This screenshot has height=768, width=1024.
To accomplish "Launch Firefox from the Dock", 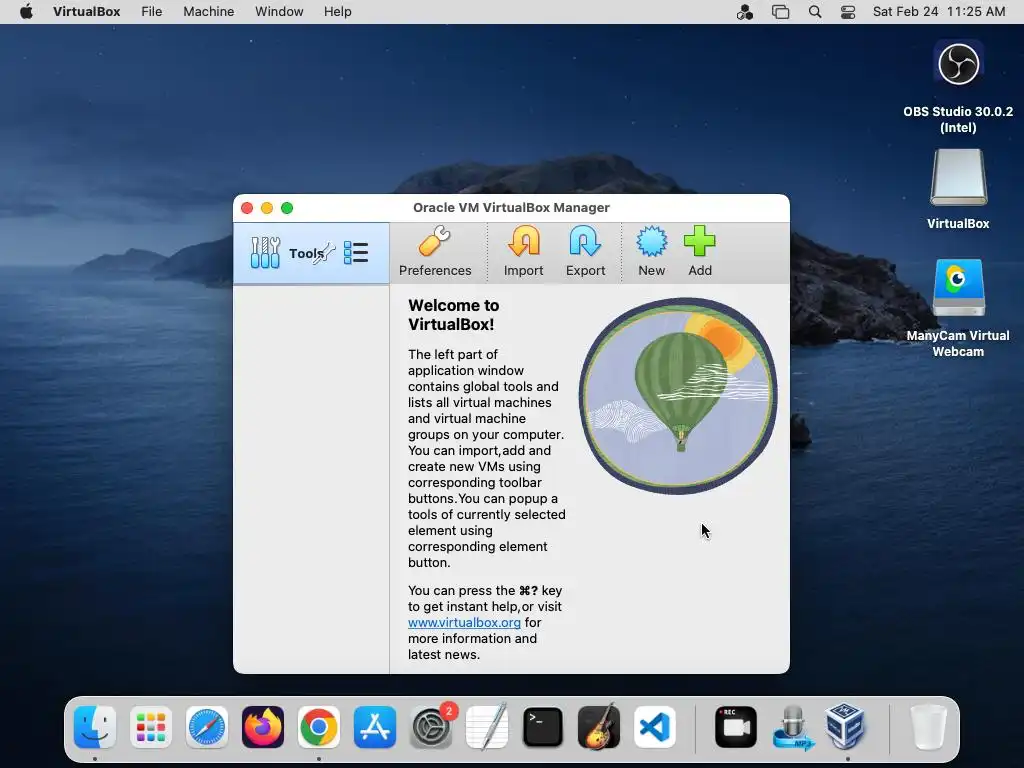I will coord(263,727).
